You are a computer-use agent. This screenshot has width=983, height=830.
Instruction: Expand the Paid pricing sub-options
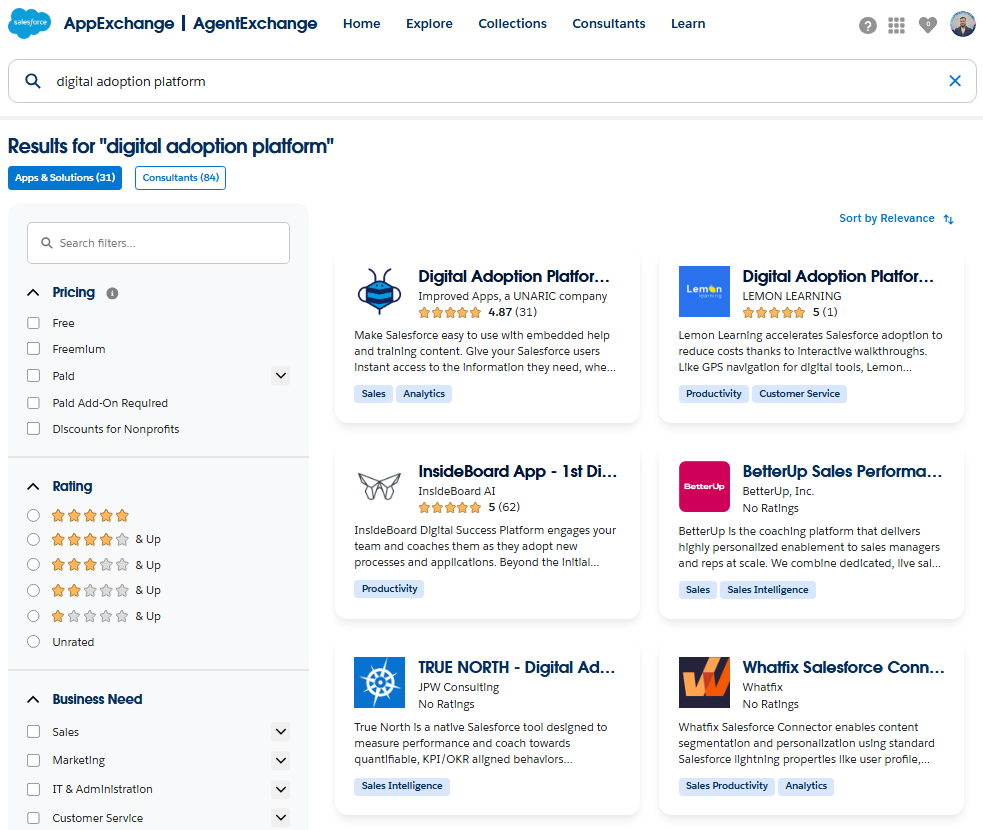[x=281, y=376]
